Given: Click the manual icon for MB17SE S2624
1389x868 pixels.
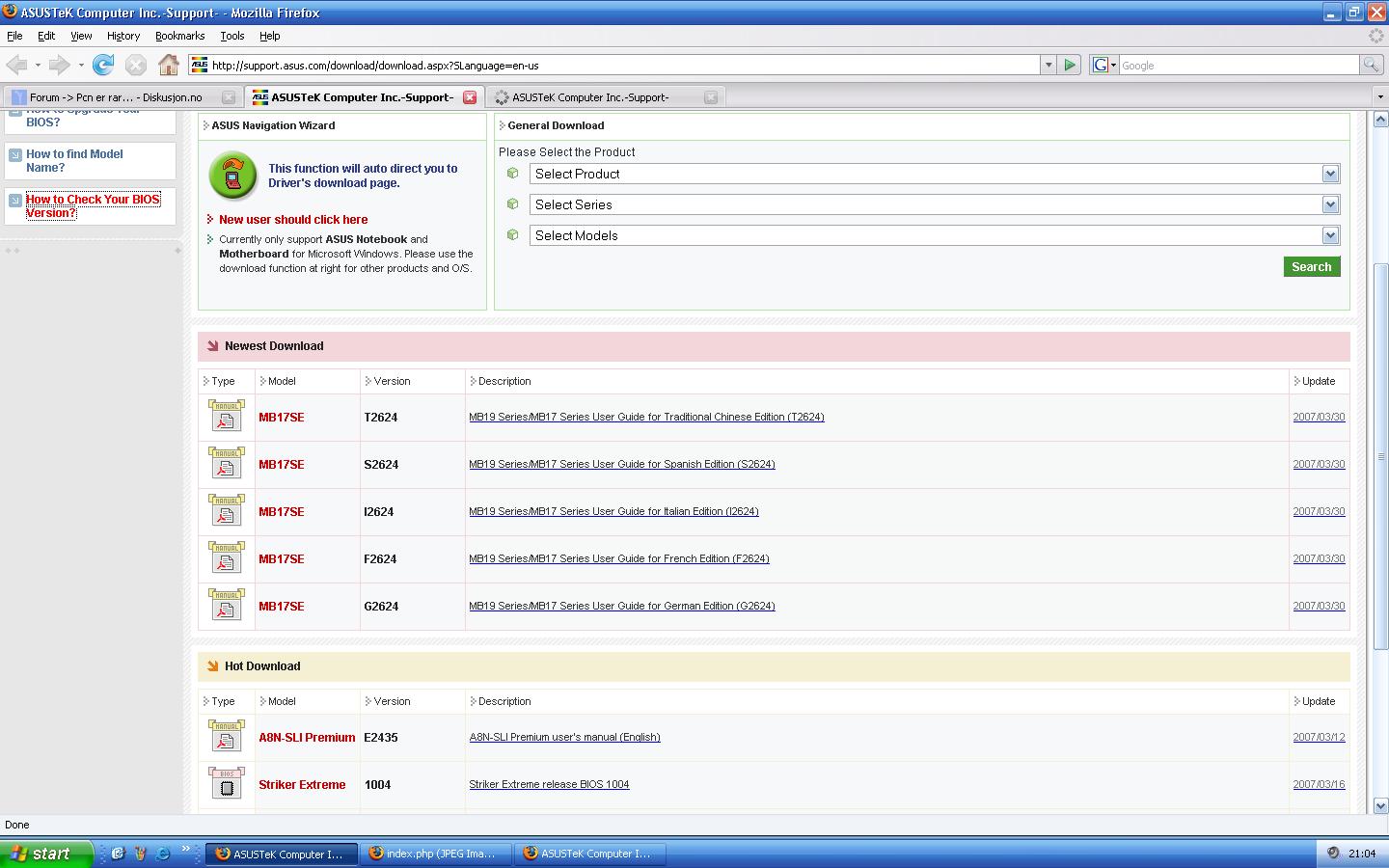Looking at the screenshot, I should click(226, 464).
